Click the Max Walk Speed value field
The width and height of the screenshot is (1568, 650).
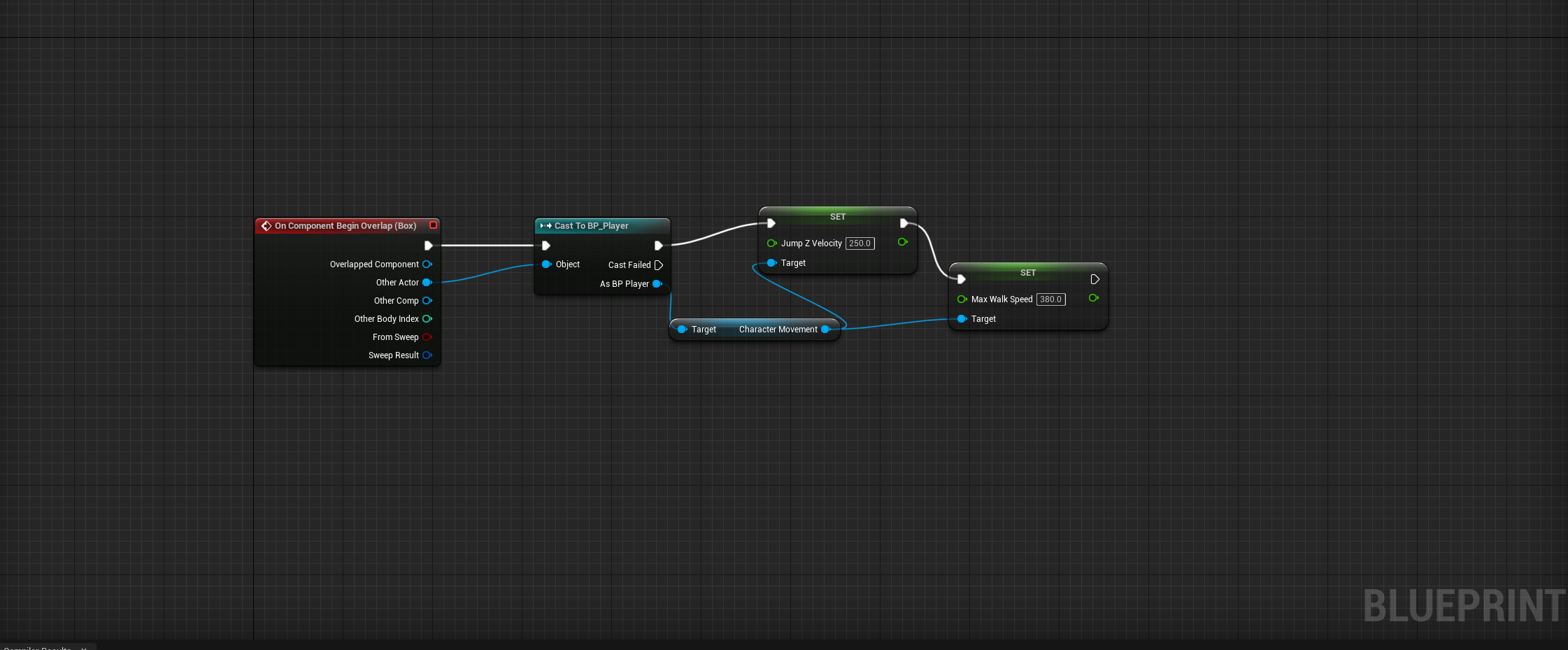coord(1050,299)
